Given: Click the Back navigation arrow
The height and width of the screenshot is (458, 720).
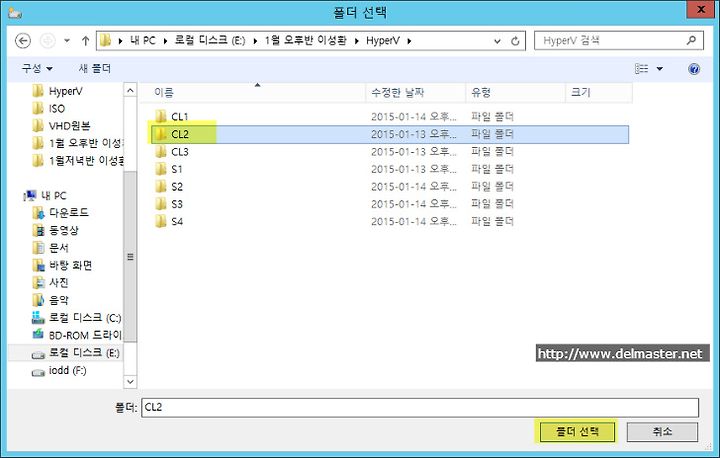Looking at the screenshot, I should tap(23, 41).
